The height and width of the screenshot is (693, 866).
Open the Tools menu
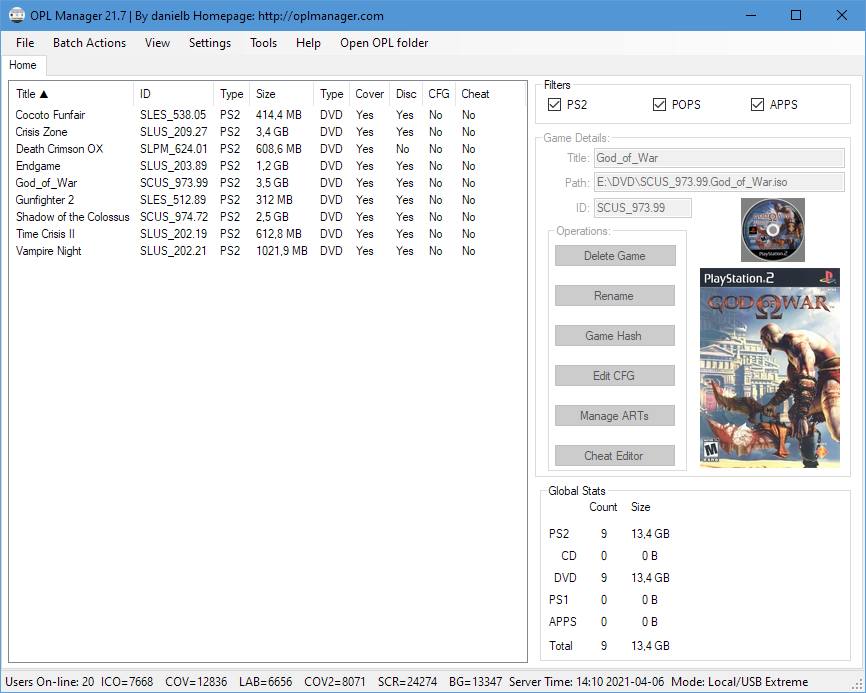263,43
